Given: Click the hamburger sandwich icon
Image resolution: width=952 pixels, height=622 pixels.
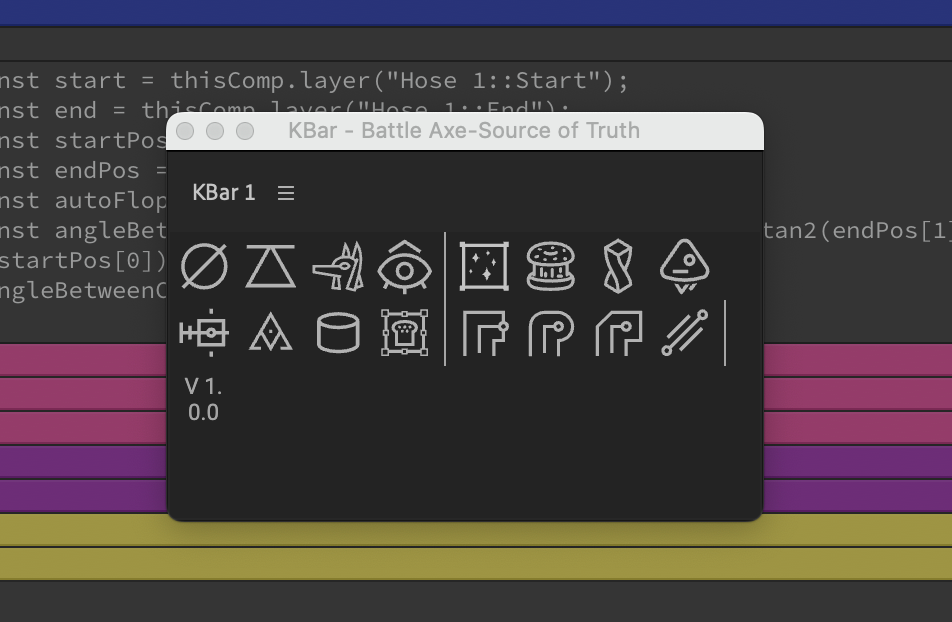Looking at the screenshot, I should (551, 265).
